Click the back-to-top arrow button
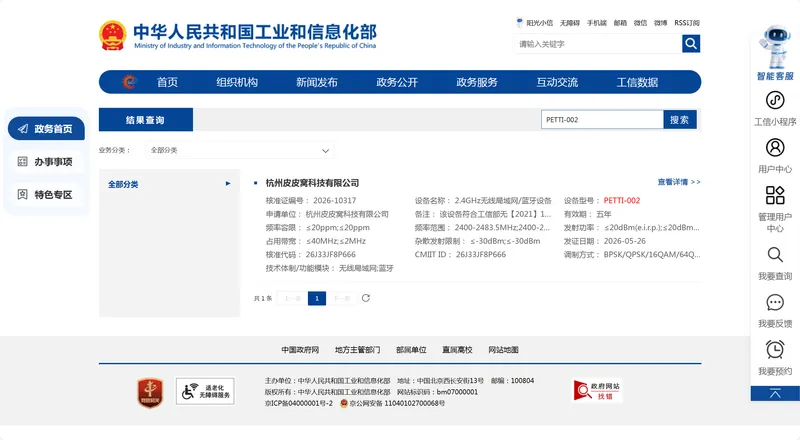800x440 pixels. tap(775, 394)
